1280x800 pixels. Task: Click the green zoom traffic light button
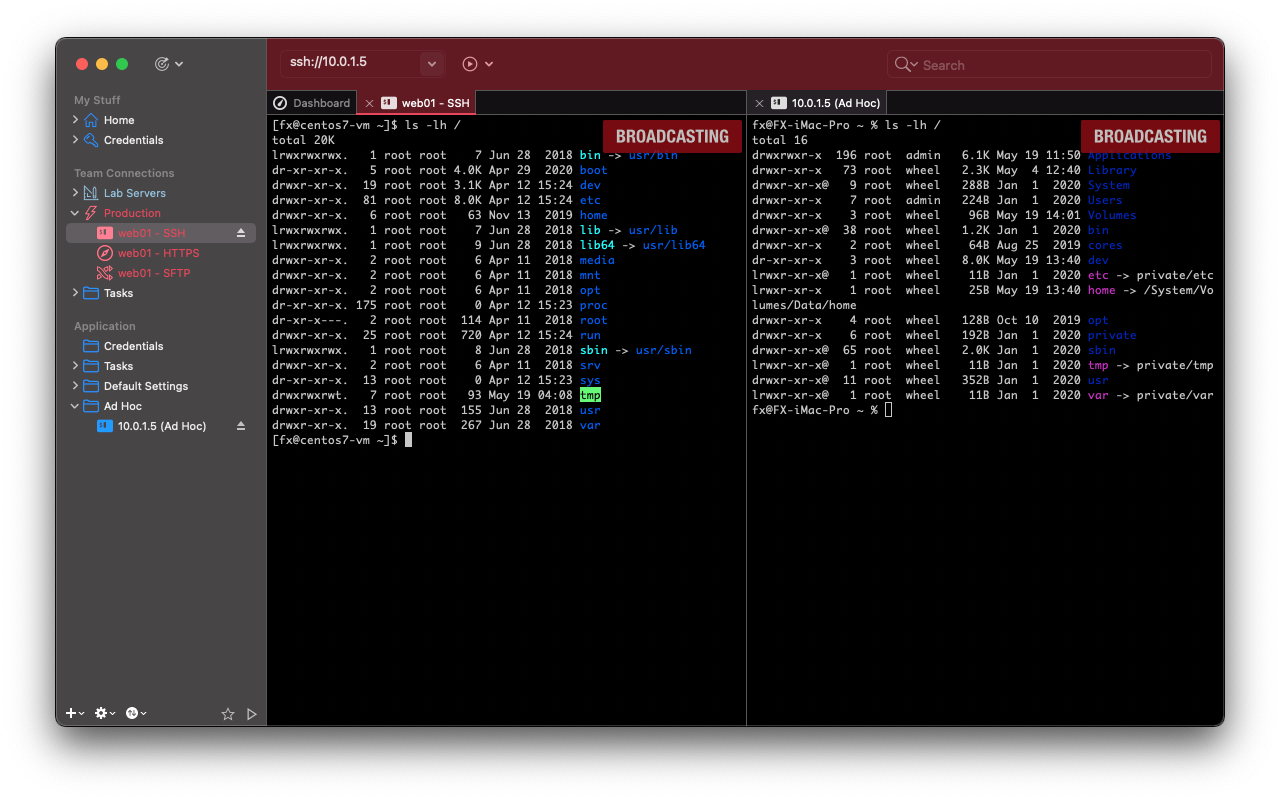coord(121,63)
